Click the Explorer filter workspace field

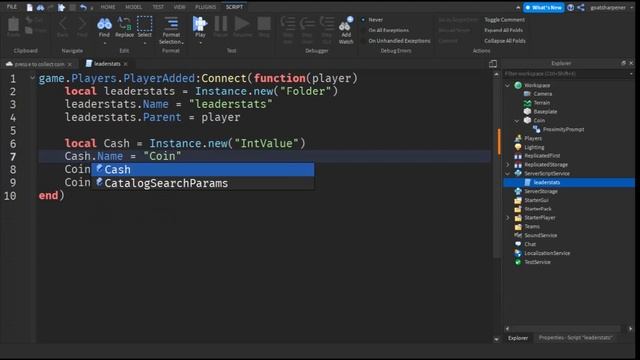[567, 74]
